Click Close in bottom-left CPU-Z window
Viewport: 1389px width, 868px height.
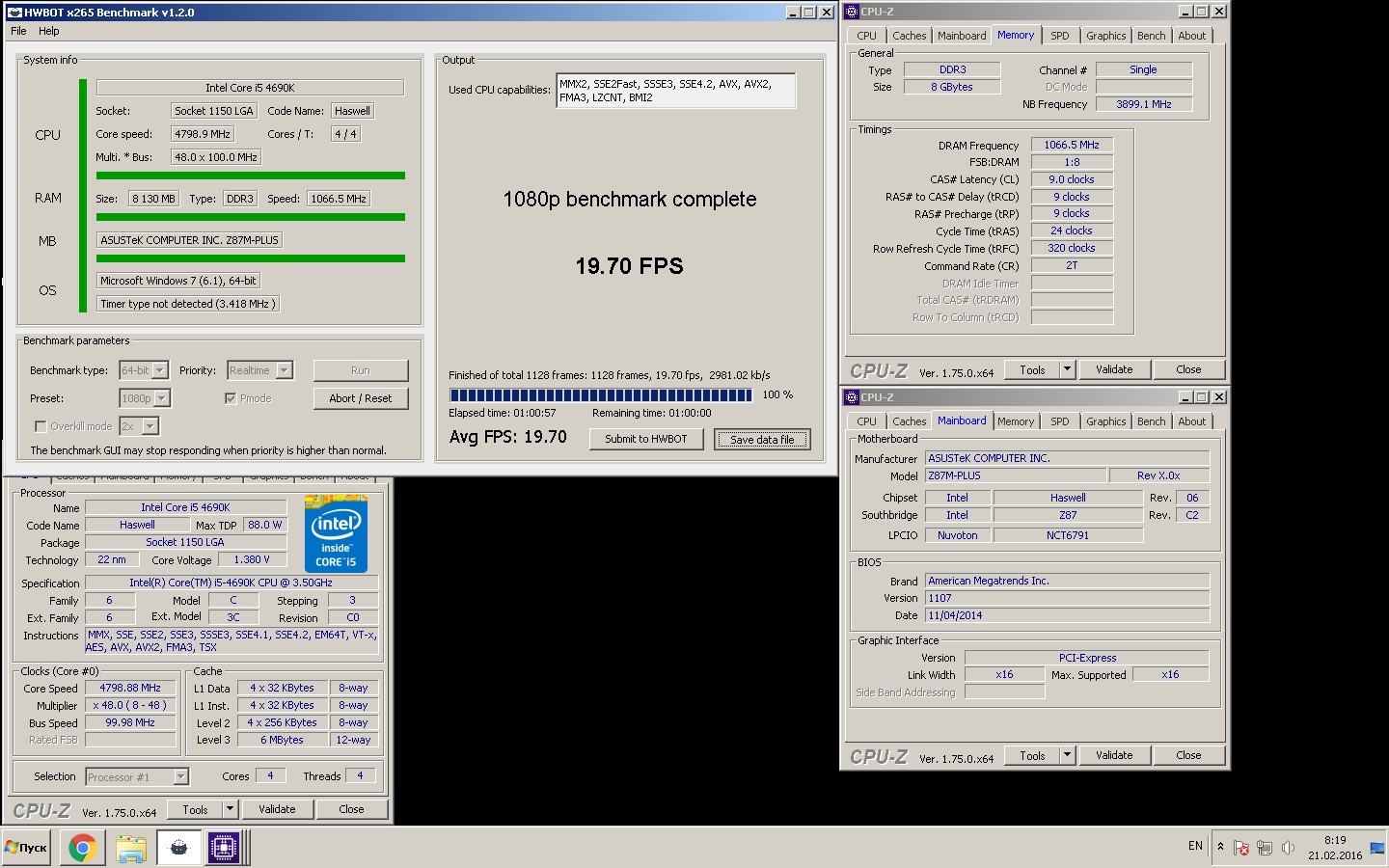click(x=351, y=809)
